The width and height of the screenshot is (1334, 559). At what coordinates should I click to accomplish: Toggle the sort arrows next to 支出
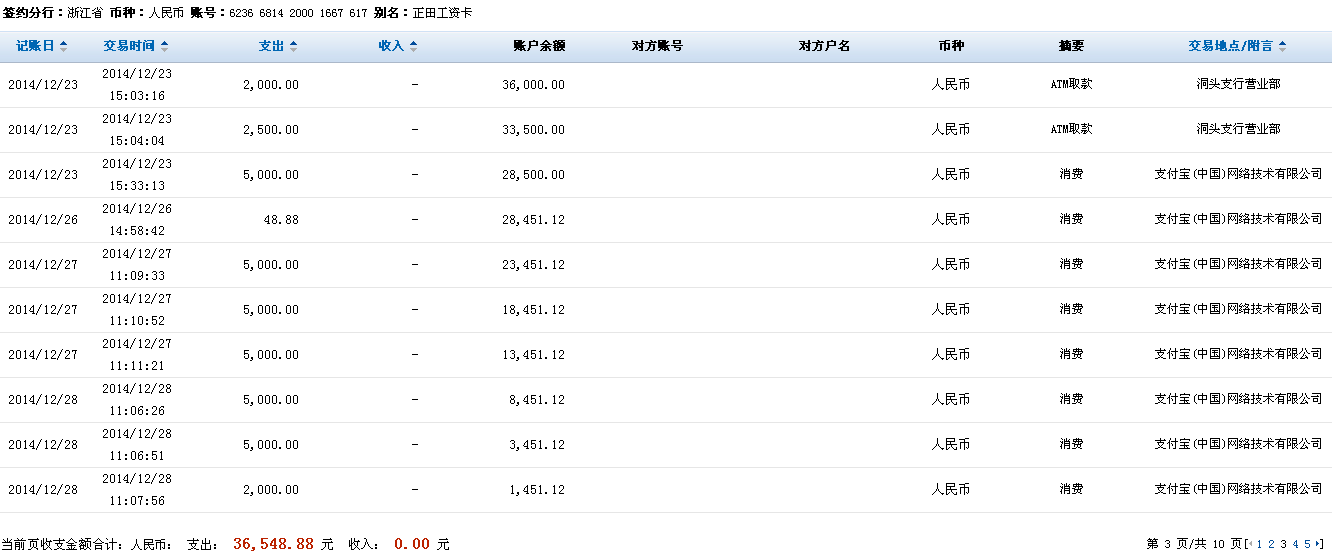(x=294, y=46)
